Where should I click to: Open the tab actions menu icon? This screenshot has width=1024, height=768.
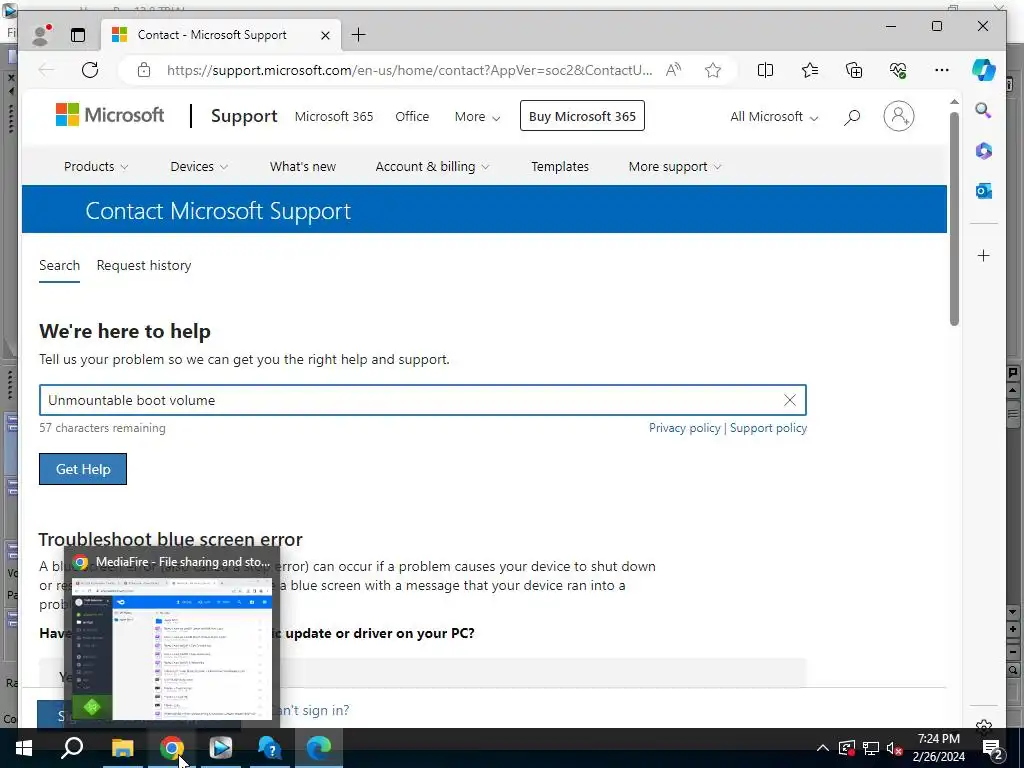tap(78, 35)
